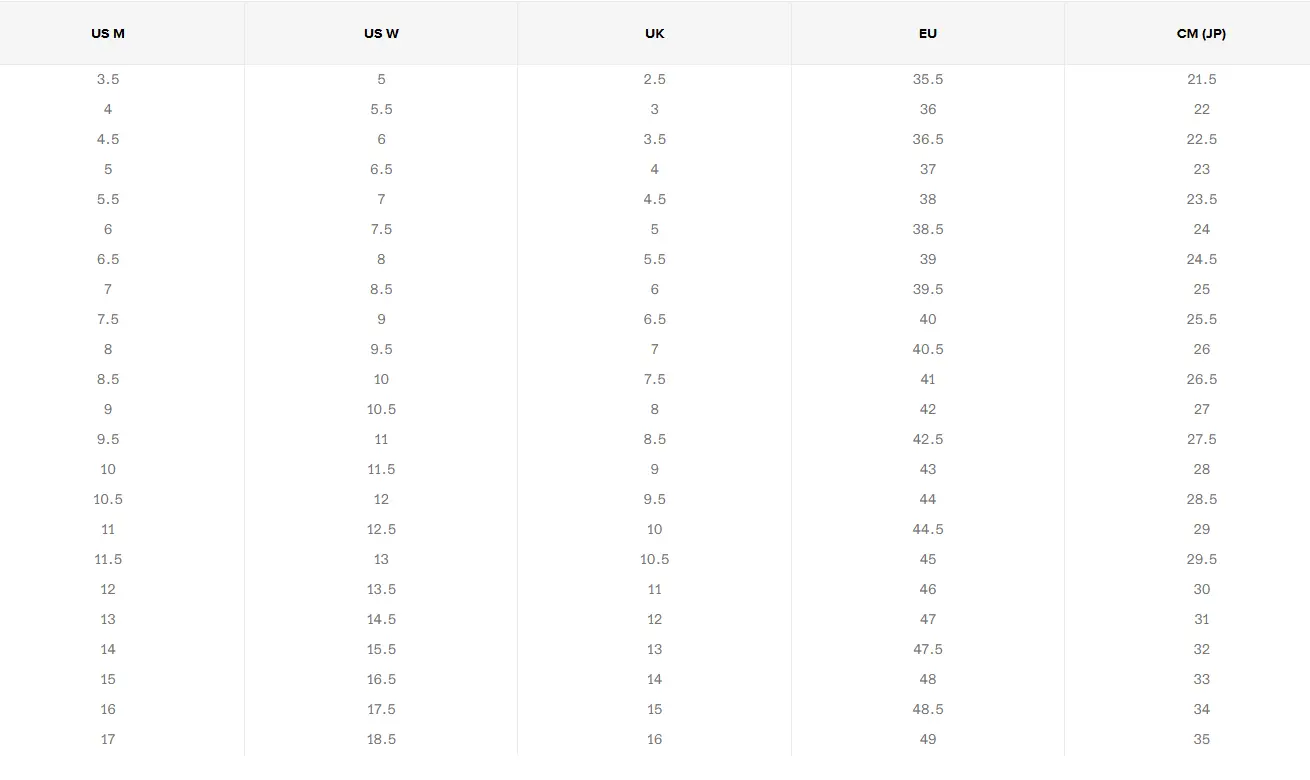This screenshot has height=780, width=1310.
Task: Click 10.5 in the US W column
Action: (x=381, y=409)
